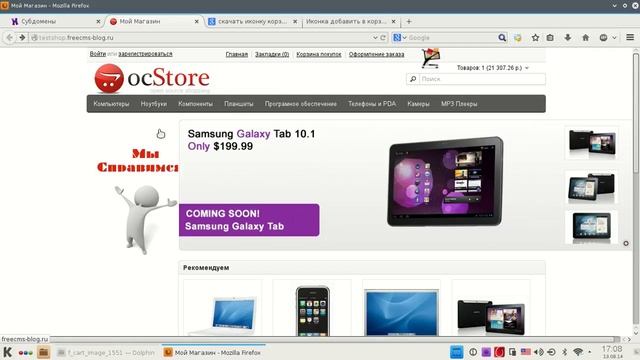Click the Поиск store search field
The height and width of the screenshot is (360, 640).
(x=482, y=79)
